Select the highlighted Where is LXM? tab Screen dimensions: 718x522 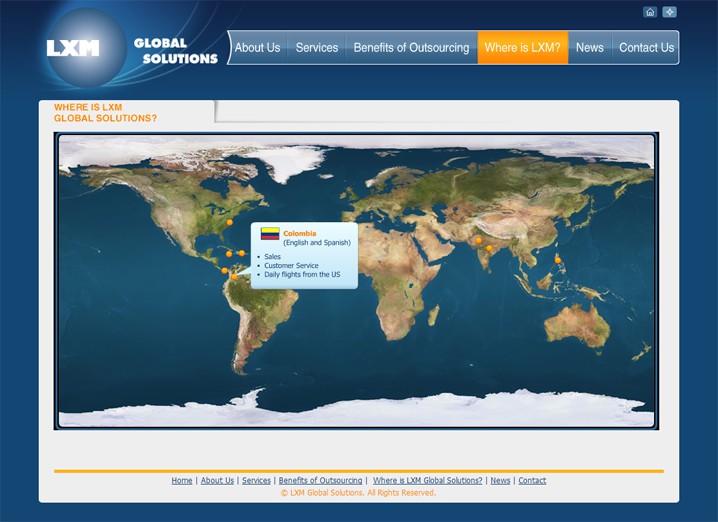522,48
